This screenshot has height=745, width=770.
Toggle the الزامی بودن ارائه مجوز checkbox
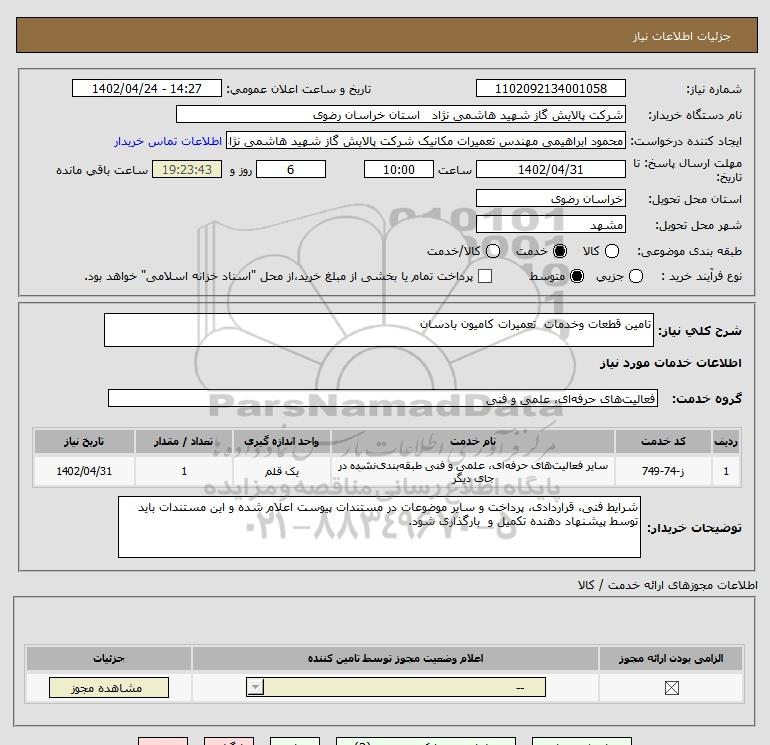(x=671, y=688)
